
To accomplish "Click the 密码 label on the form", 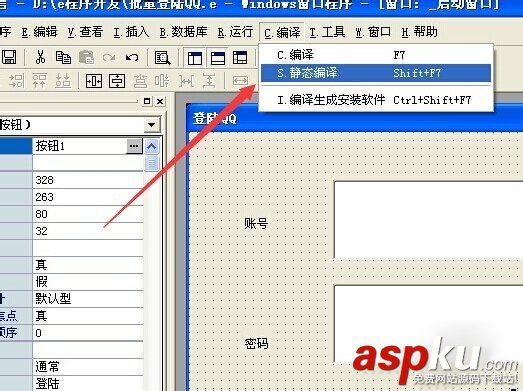I will [256, 343].
